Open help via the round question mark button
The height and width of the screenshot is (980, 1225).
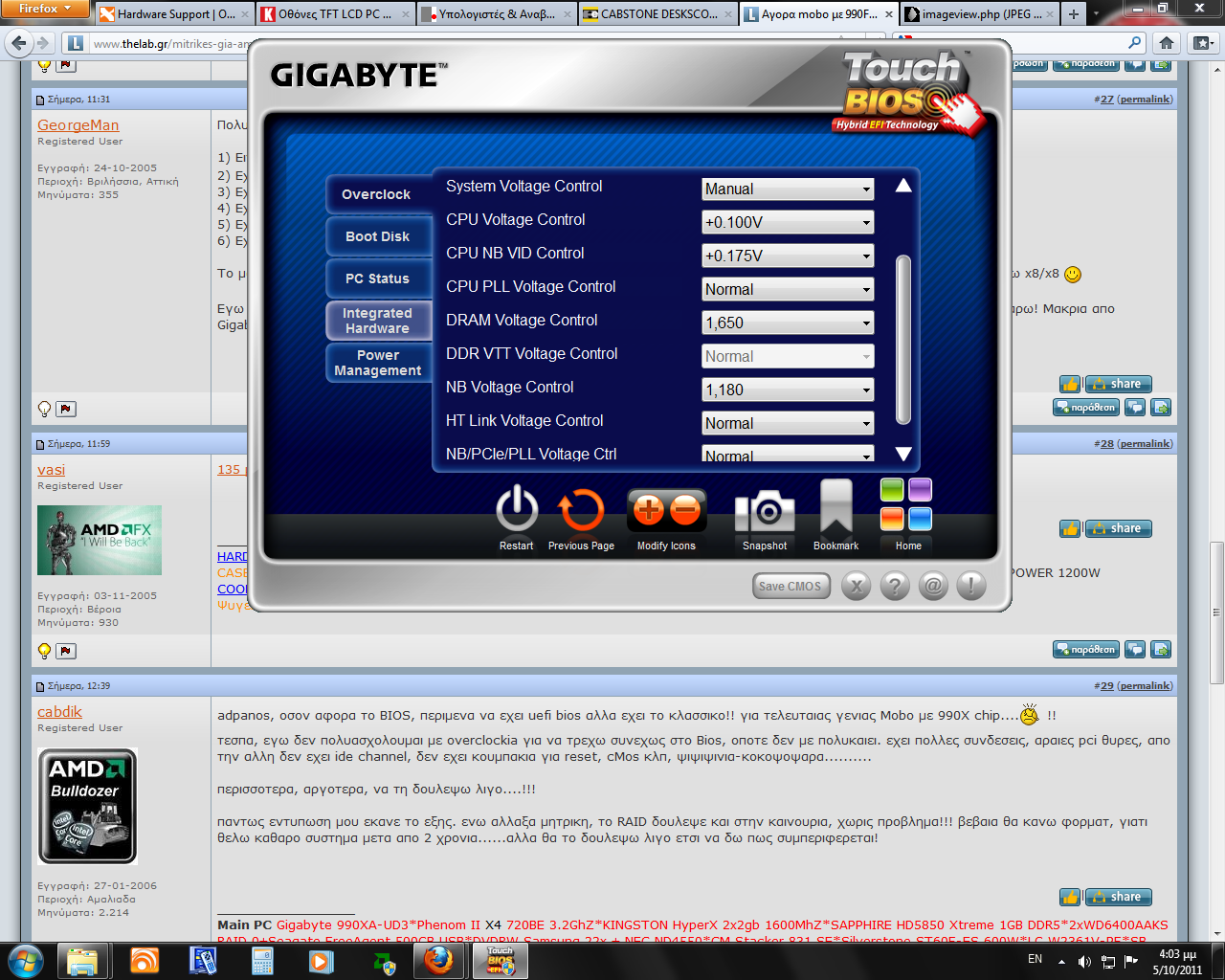895,586
